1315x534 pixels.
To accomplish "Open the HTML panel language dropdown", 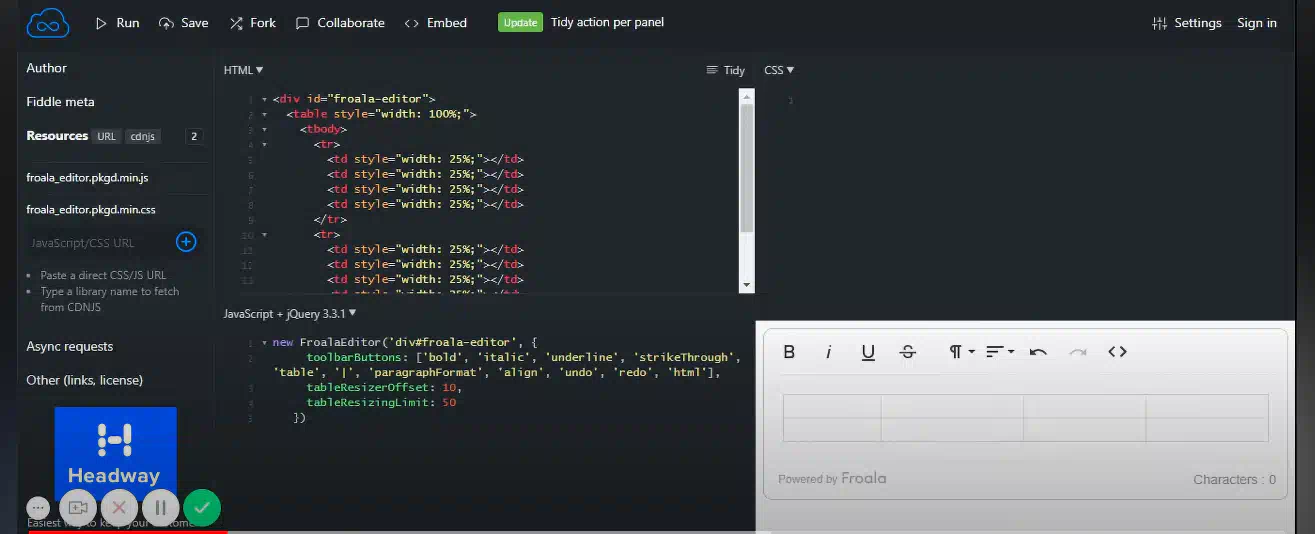I will click(243, 70).
